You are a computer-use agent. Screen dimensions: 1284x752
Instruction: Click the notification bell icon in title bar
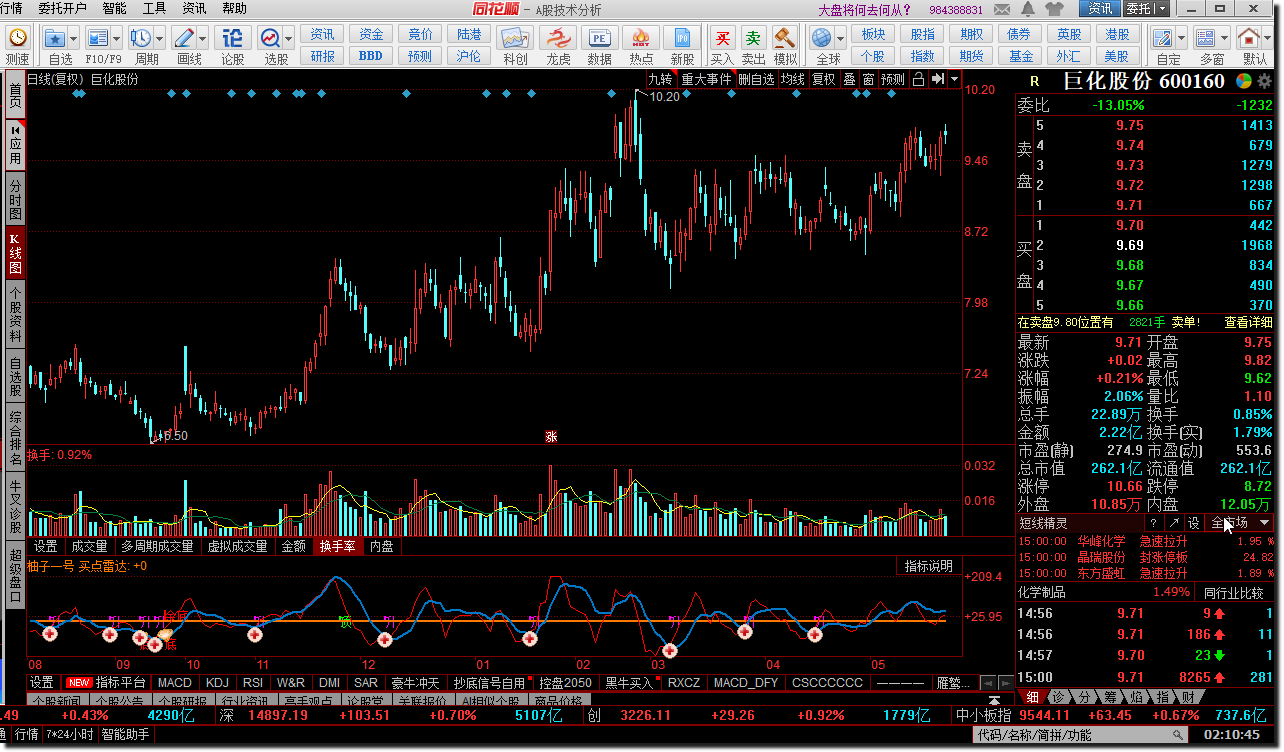[1028, 9]
